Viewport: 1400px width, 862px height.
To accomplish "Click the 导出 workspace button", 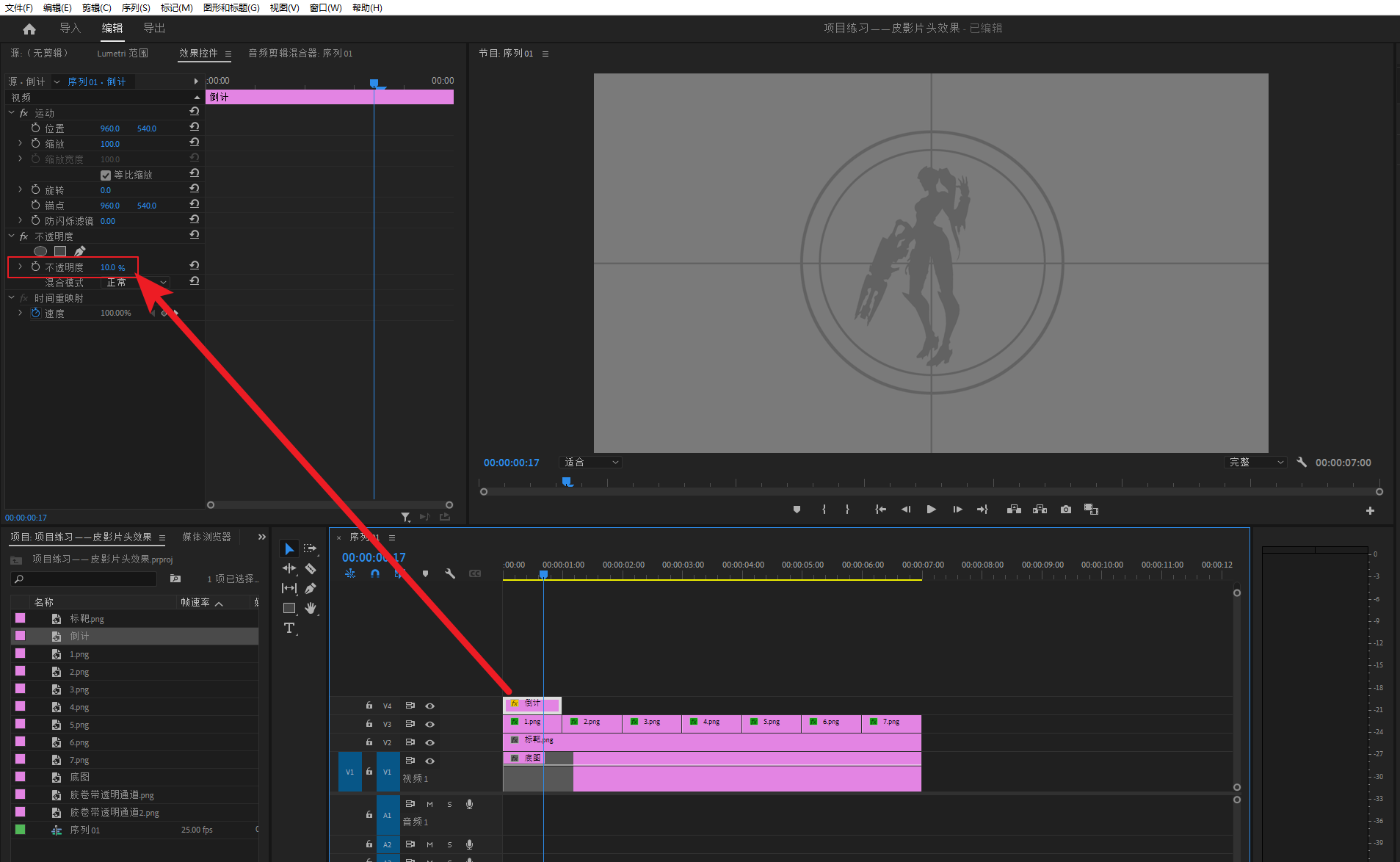I will 154,29.
